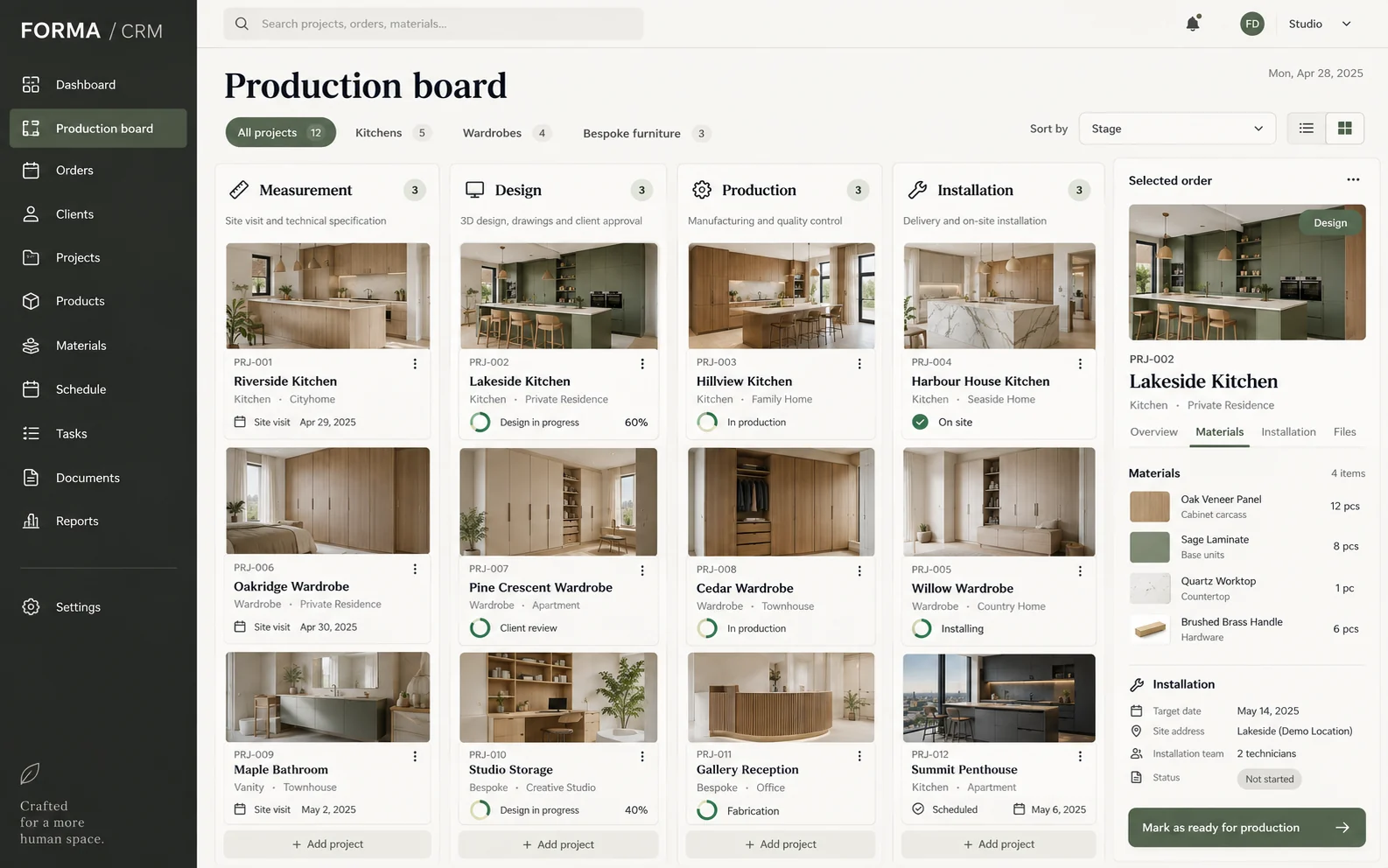Image resolution: width=1388 pixels, height=868 pixels.
Task: Expand the Studio account menu chevron
Action: pyautogui.click(x=1346, y=24)
